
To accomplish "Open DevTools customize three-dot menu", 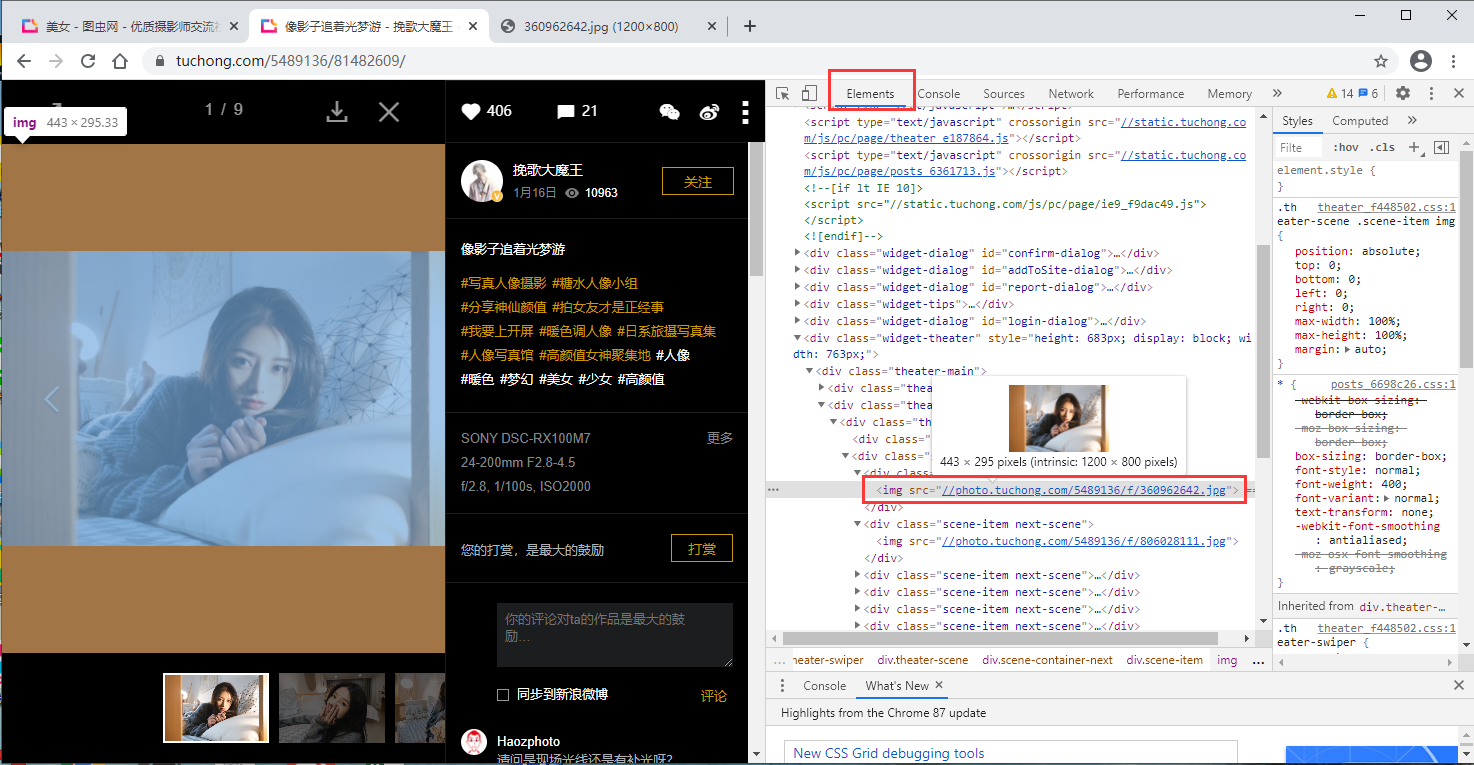I will point(1432,93).
